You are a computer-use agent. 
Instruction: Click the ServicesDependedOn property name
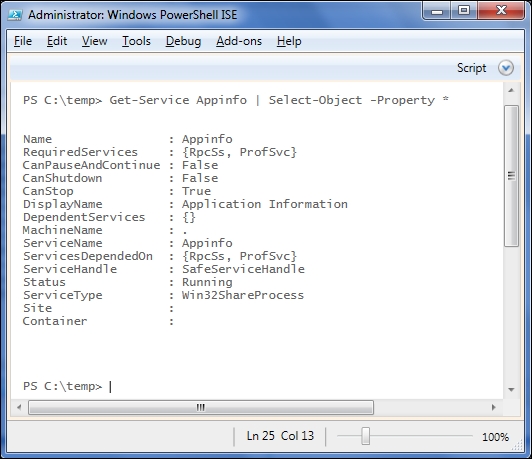(x=88, y=256)
